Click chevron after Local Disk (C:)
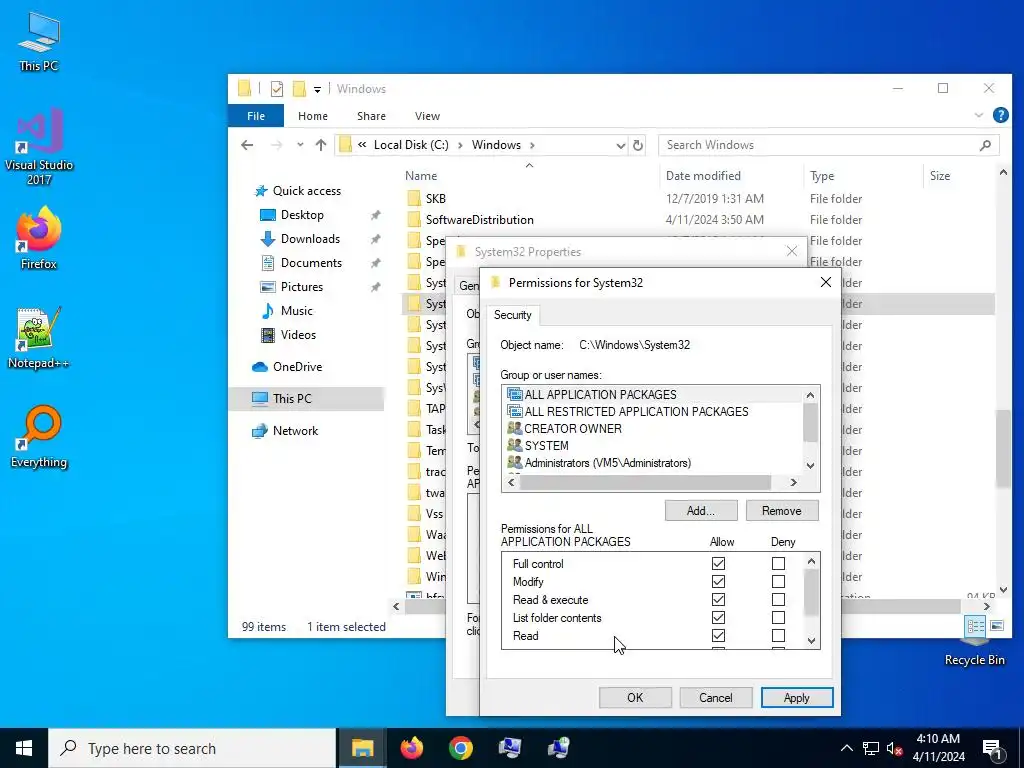 [x=460, y=145]
